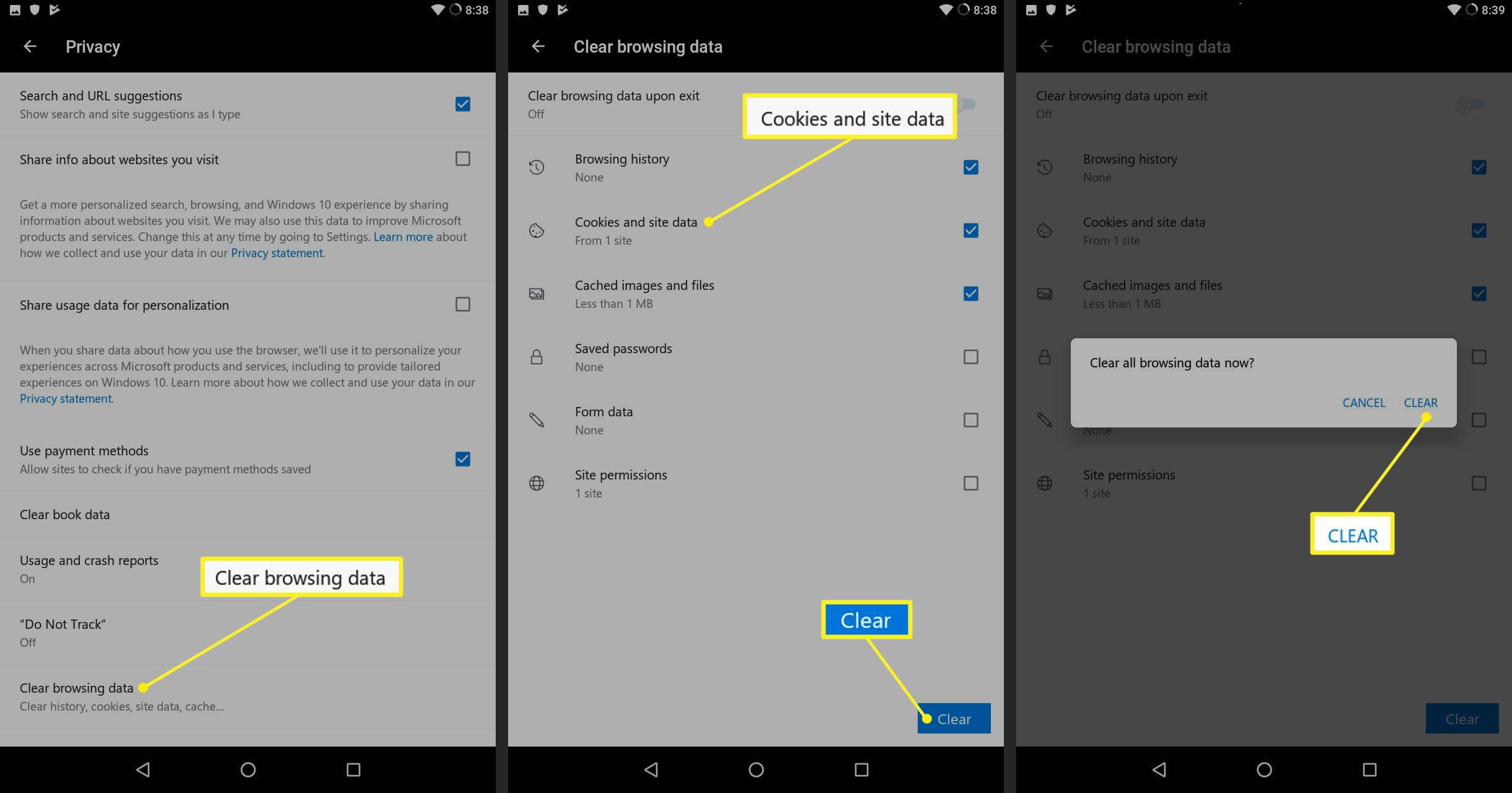The image size is (1512, 793).
Task: Click the back arrow on Privacy screen
Action: (x=28, y=46)
